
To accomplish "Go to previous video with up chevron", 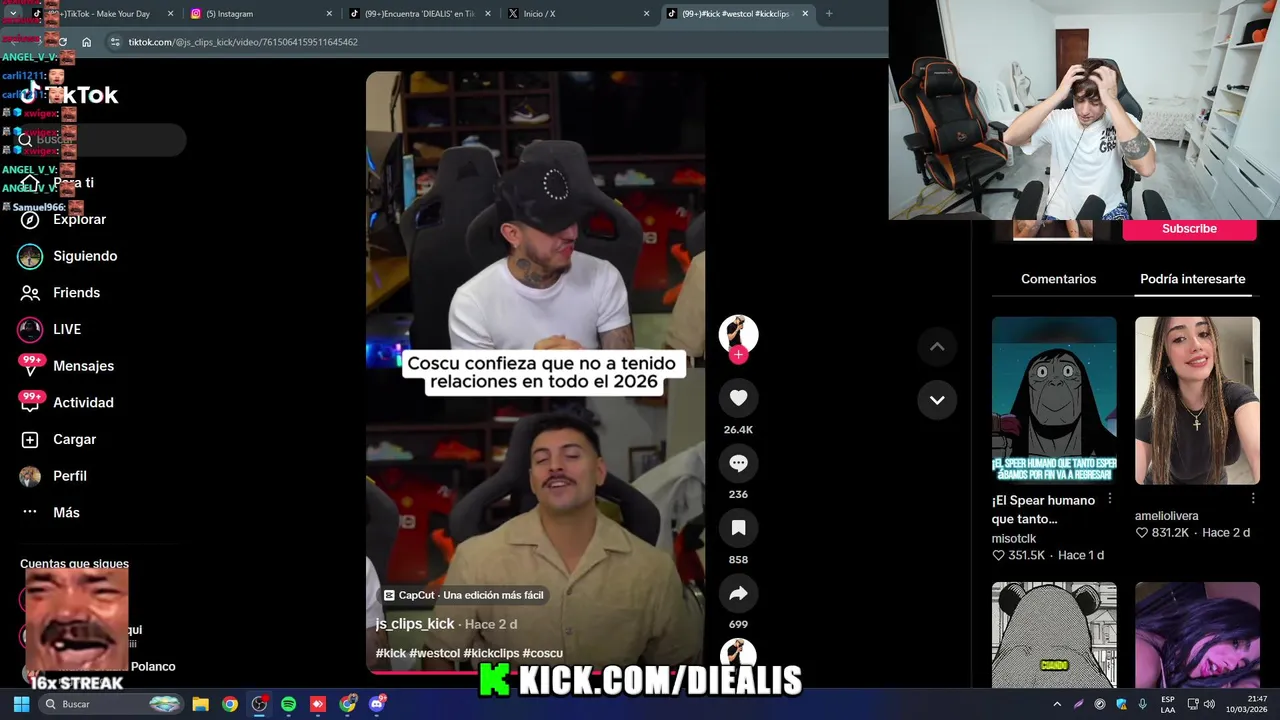I will pos(937,347).
